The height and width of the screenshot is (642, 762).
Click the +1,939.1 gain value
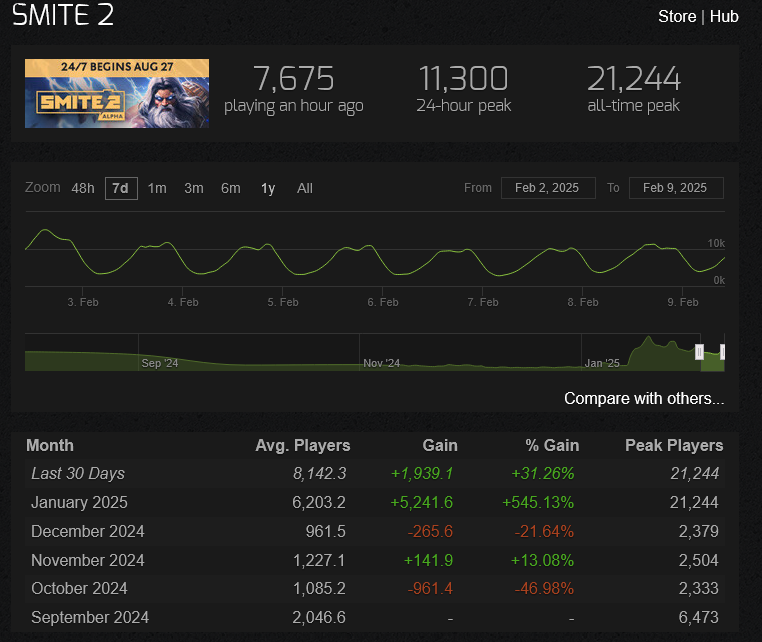pyautogui.click(x=422, y=473)
